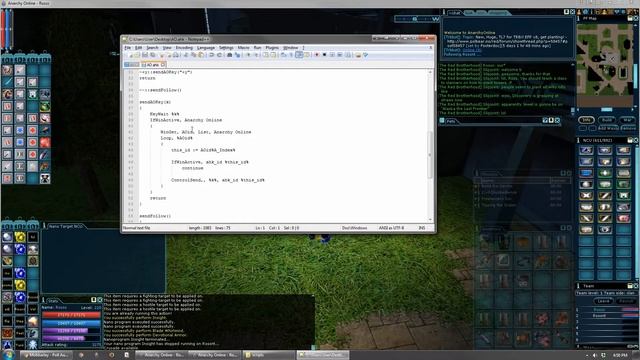The height and width of the screenshot is (360, 640).
Task: Click the Copy toolbar icon
Action: click(193, 55)
